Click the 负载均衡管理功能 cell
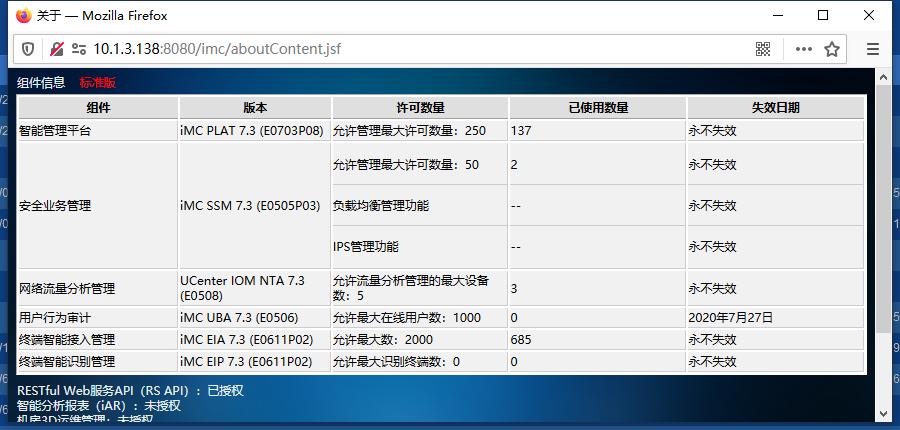Screen dimensions: 900x430 coord(420,206)
